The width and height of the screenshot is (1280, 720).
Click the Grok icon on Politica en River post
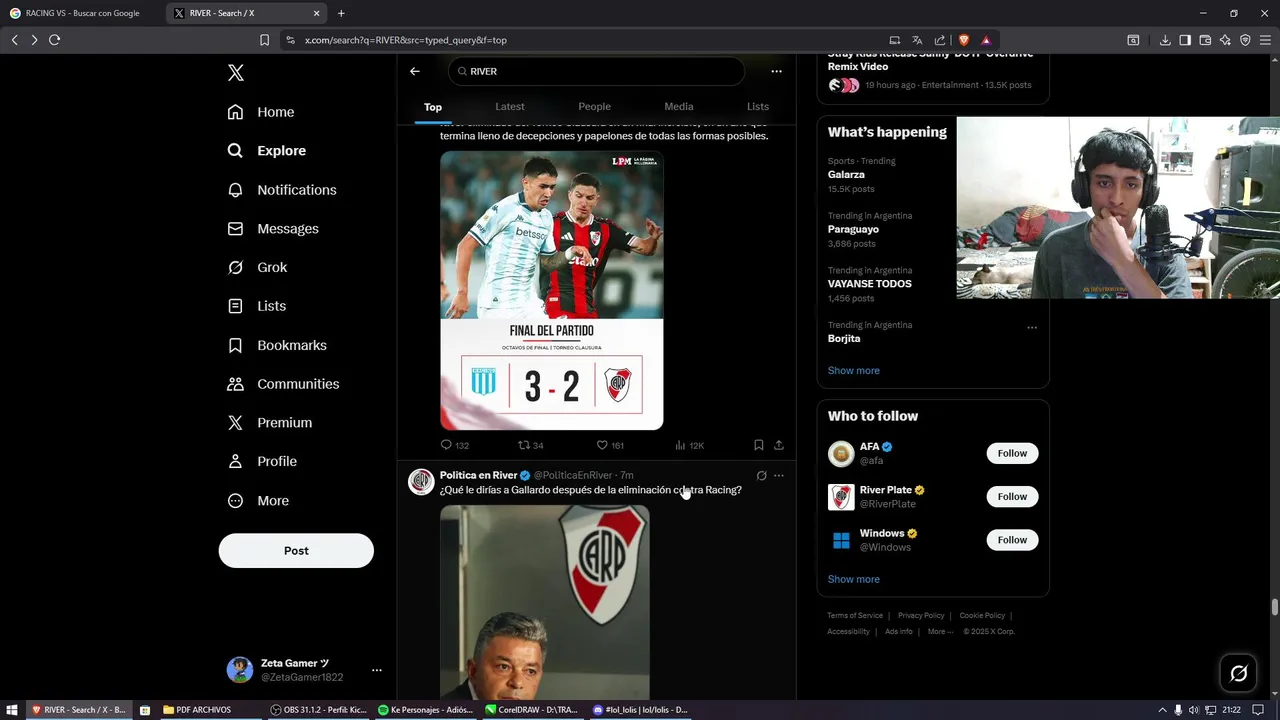point(761,476)
